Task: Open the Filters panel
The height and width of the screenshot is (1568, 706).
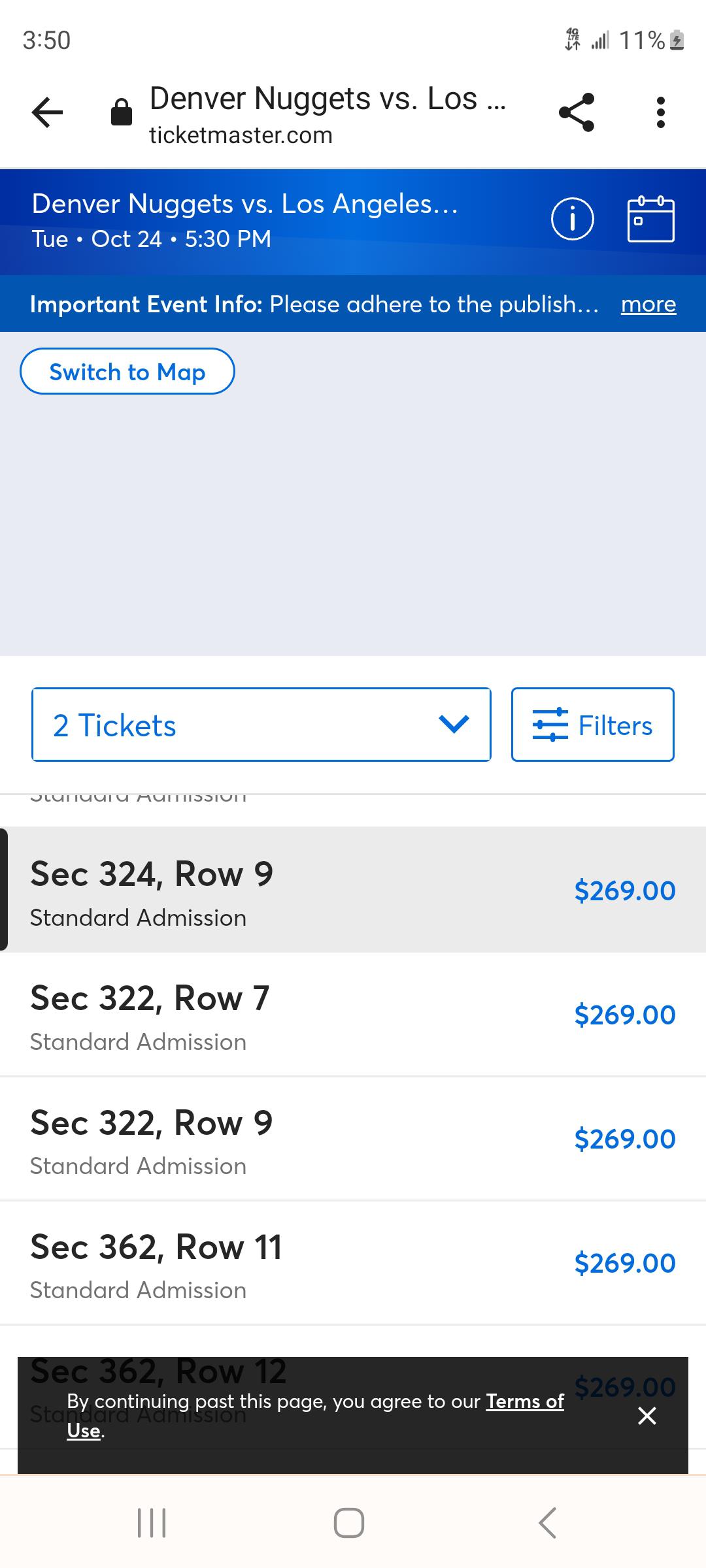Action: click(x=592, y=725)
